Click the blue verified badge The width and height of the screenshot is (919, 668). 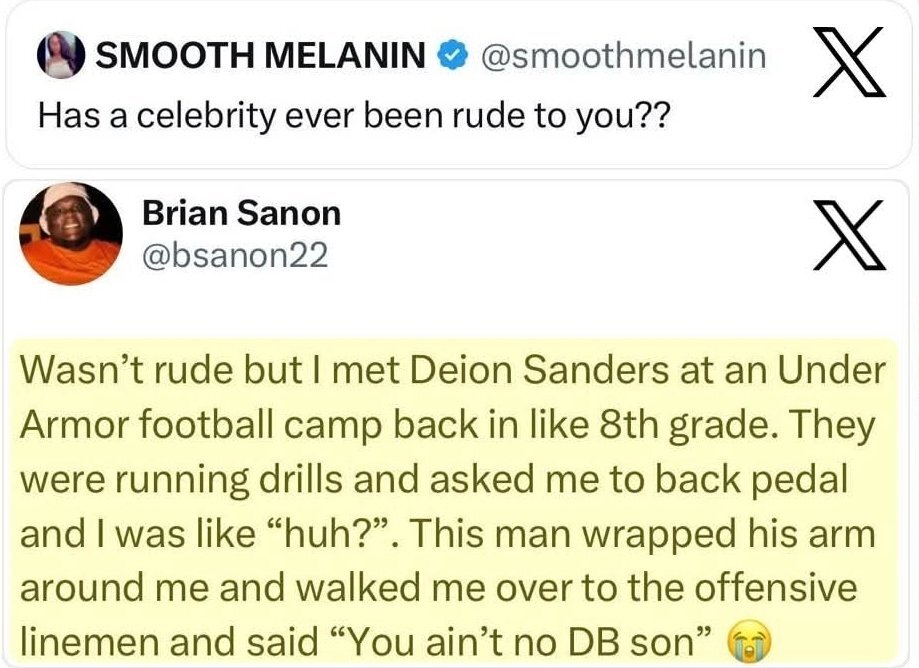point(454,57)
